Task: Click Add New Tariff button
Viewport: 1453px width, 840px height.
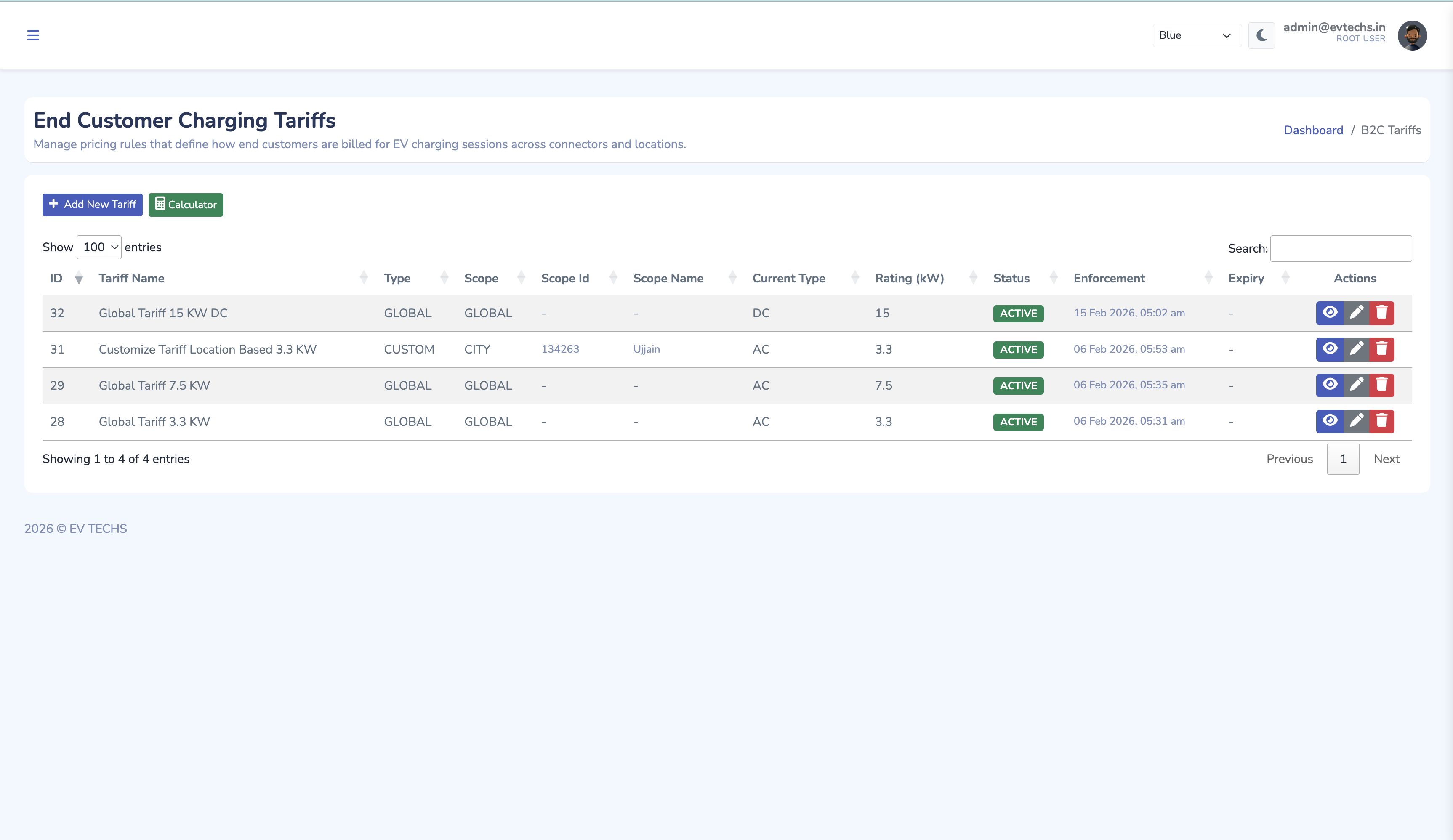Action: click(x=92, y=204)
